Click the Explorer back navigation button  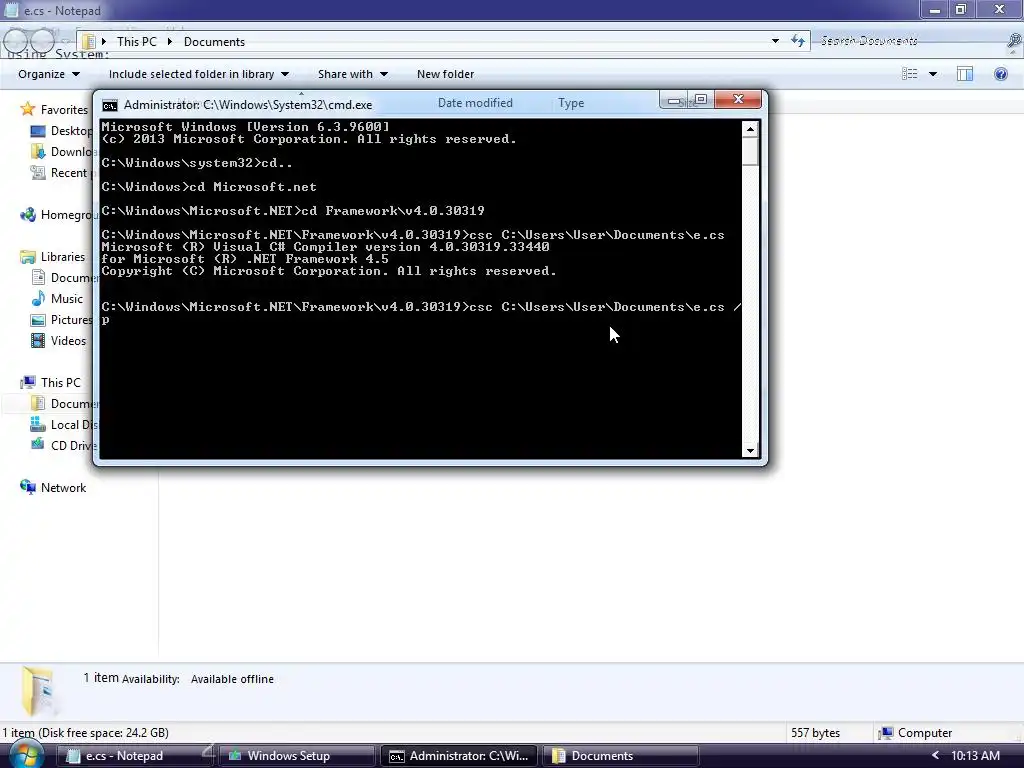point(14,42)
